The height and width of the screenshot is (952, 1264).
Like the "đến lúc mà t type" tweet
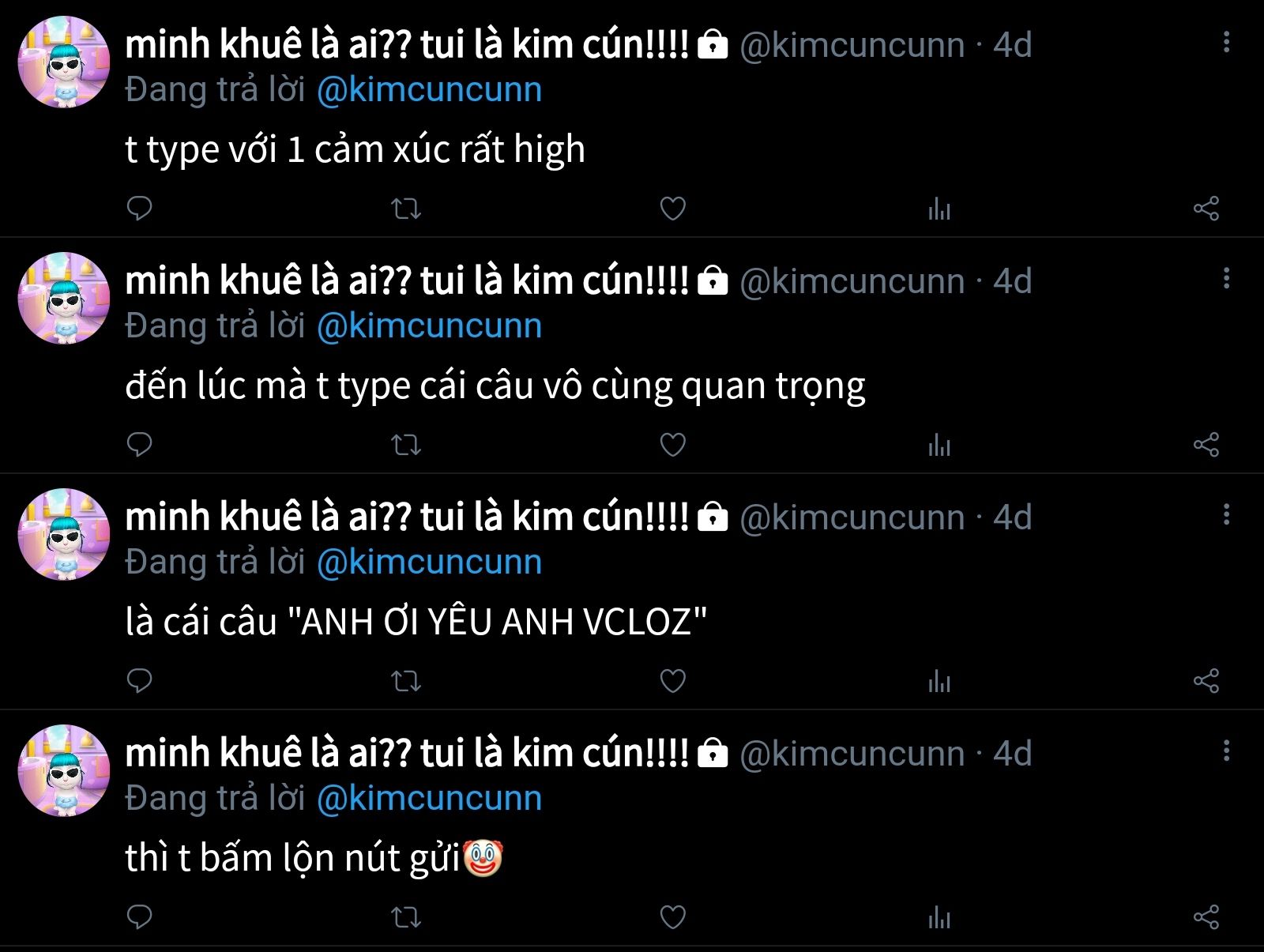tap(672, 445)
